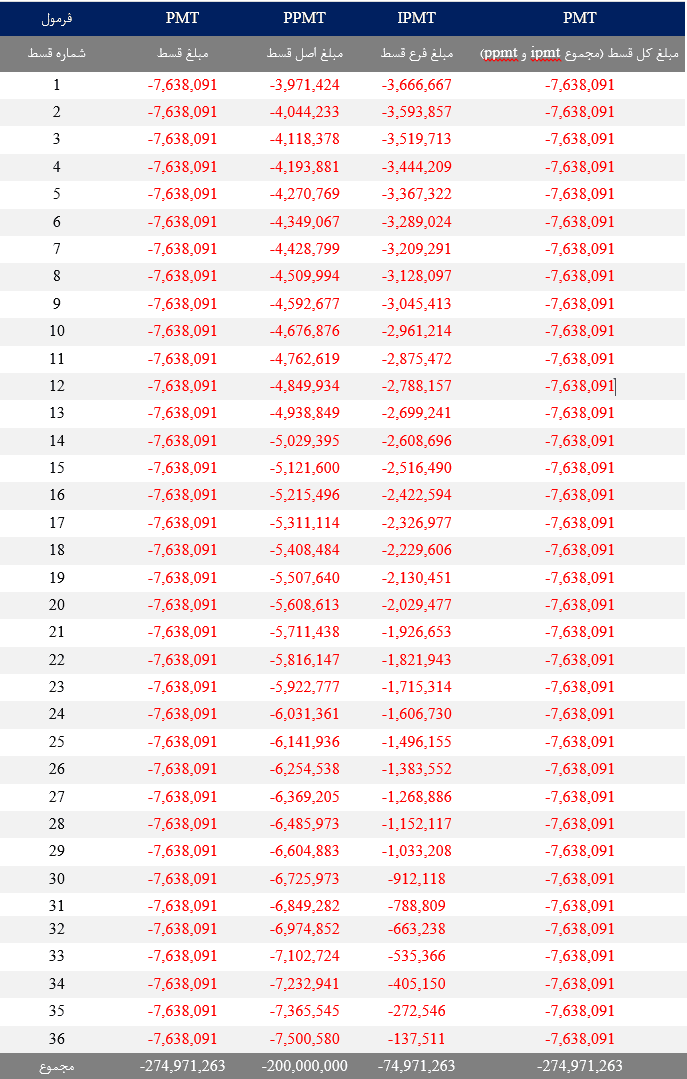Select installment number 12 cell
Viewport: 687px width, 1079px height.
(56, 385)
